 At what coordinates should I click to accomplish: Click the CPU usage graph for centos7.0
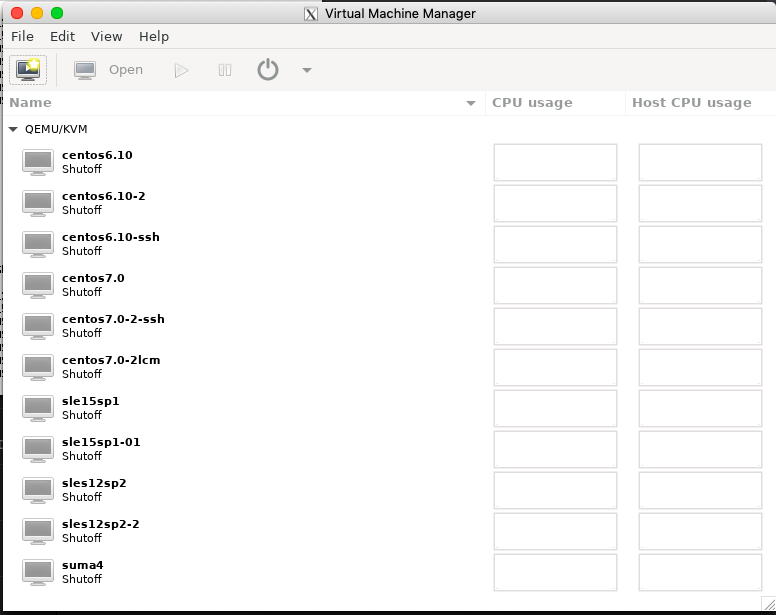(555, 285)
